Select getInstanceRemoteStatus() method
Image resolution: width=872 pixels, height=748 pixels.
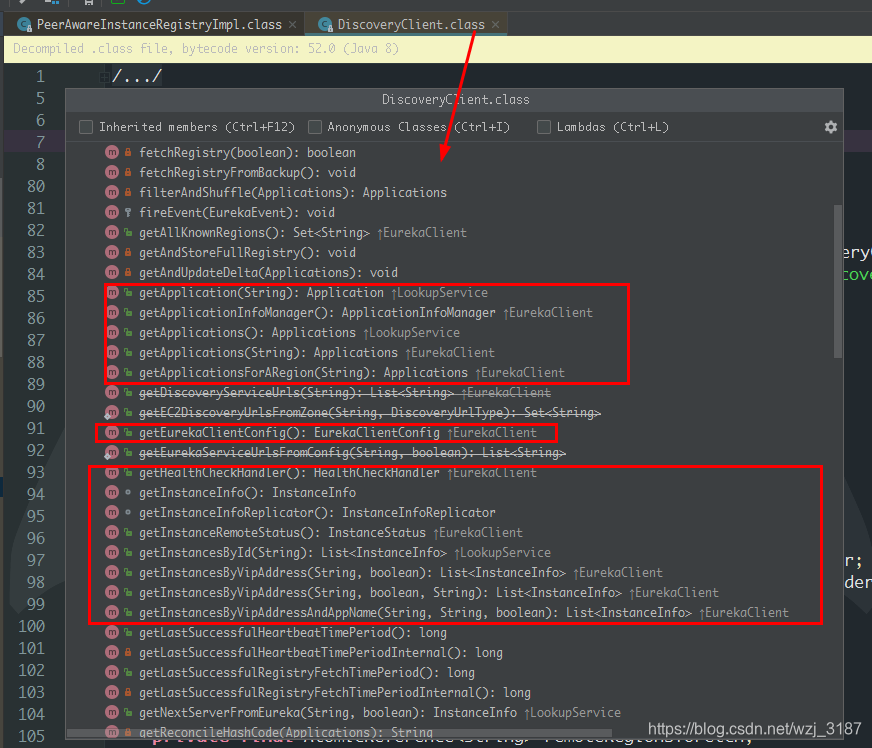pos(331,533)
